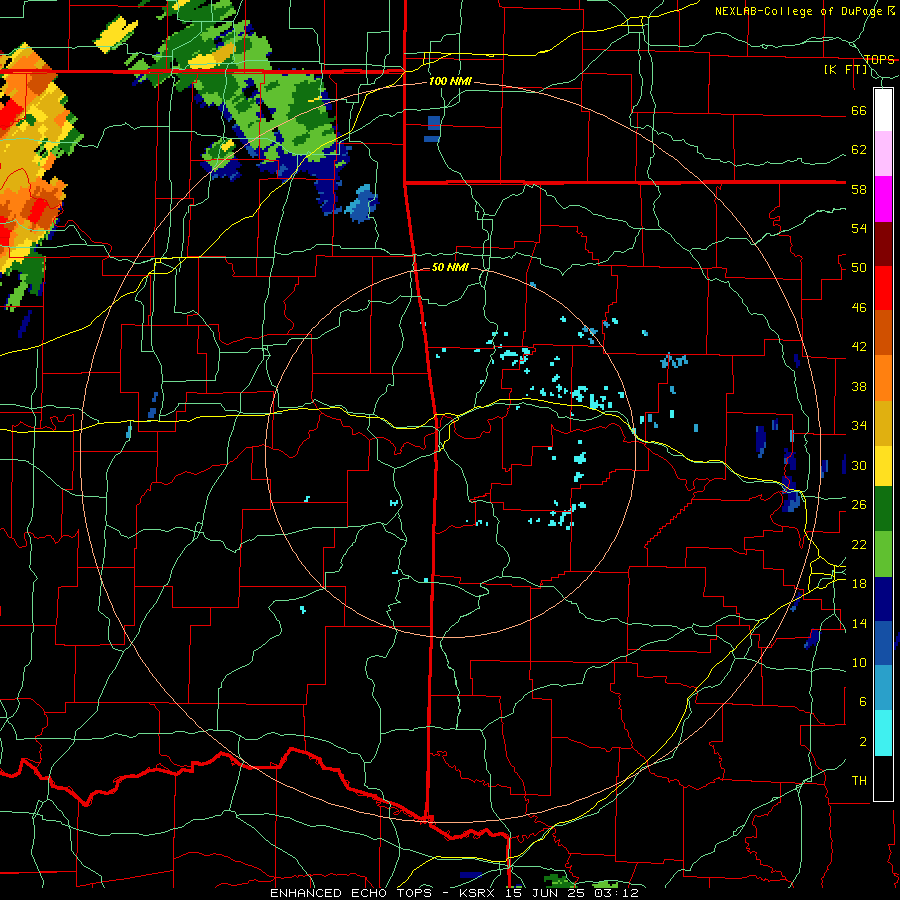Click the '[K FT]' units label
This screenshot has width=900, height=900.
click(845, 69)
